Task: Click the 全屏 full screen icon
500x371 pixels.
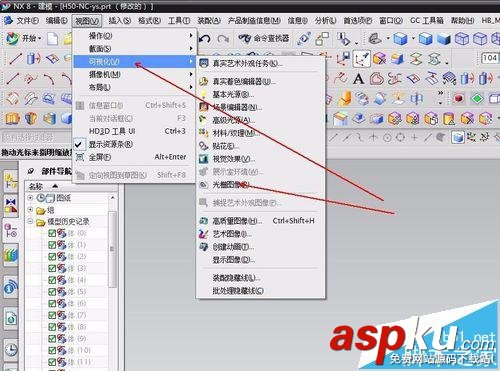Action: pos(80,157)
